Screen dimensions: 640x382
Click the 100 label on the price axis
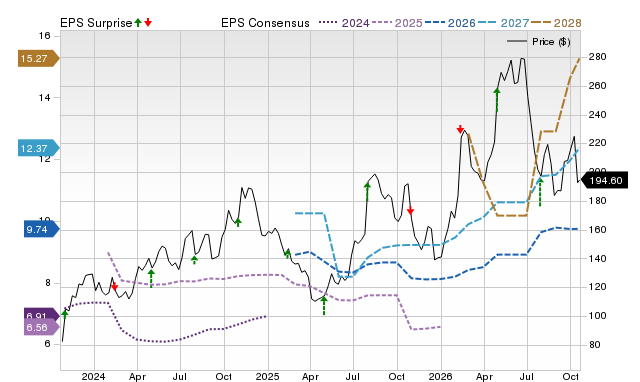(x=597, y=316)
